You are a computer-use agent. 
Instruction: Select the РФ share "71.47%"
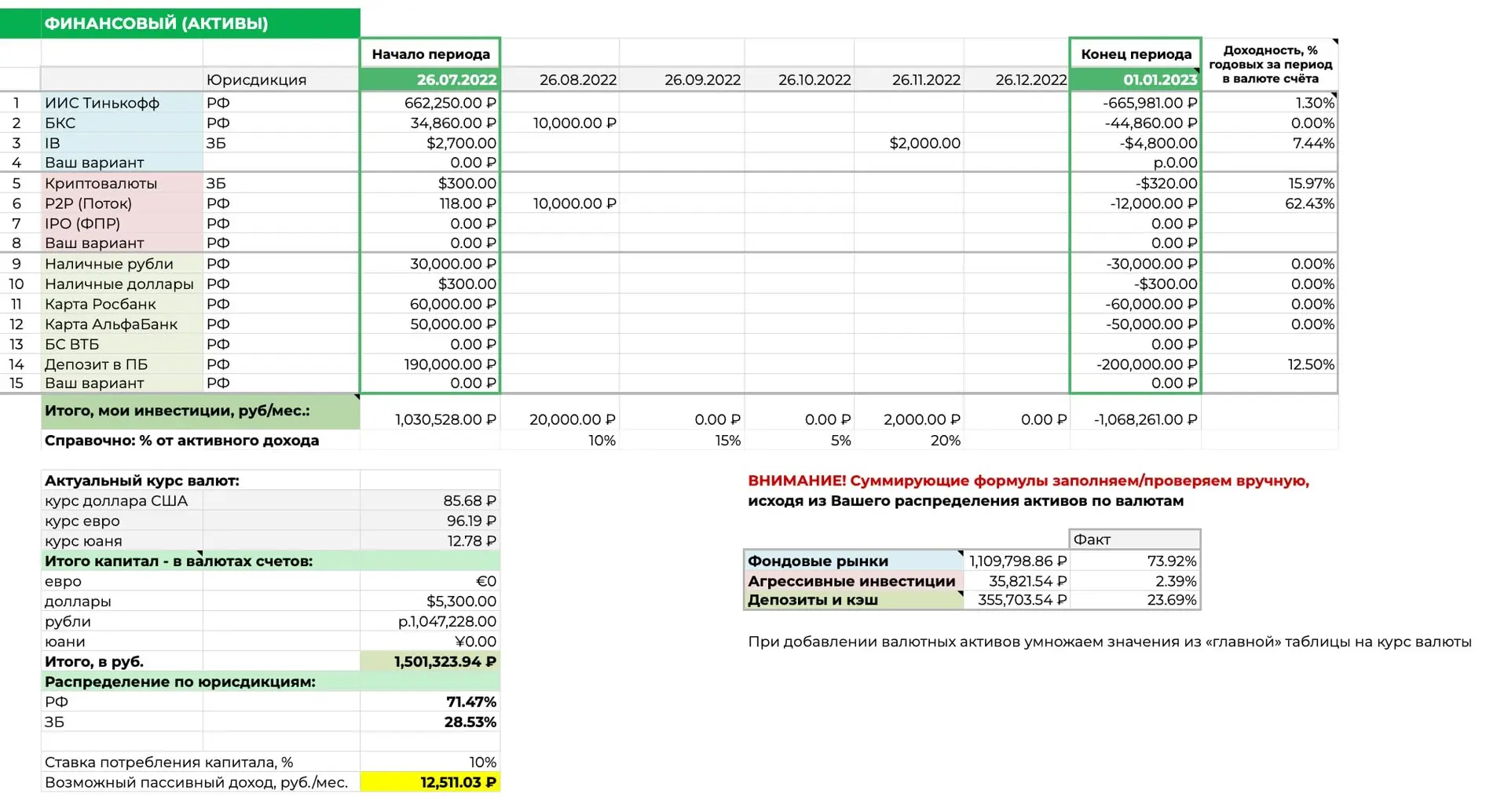click(x=430, y=702)
